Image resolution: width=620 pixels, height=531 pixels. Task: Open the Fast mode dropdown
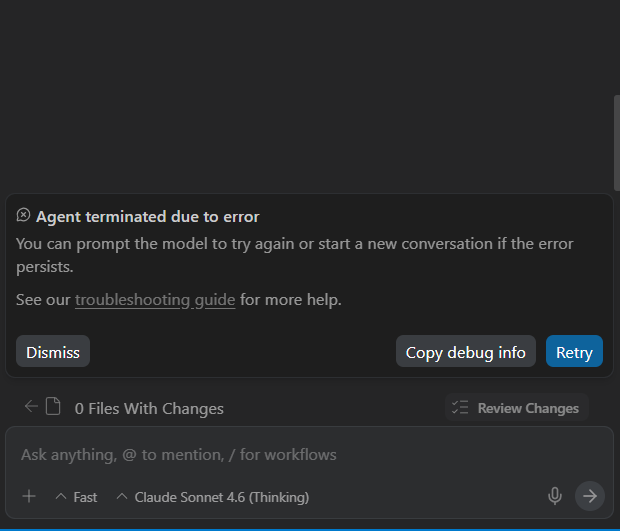coord(76,497)
